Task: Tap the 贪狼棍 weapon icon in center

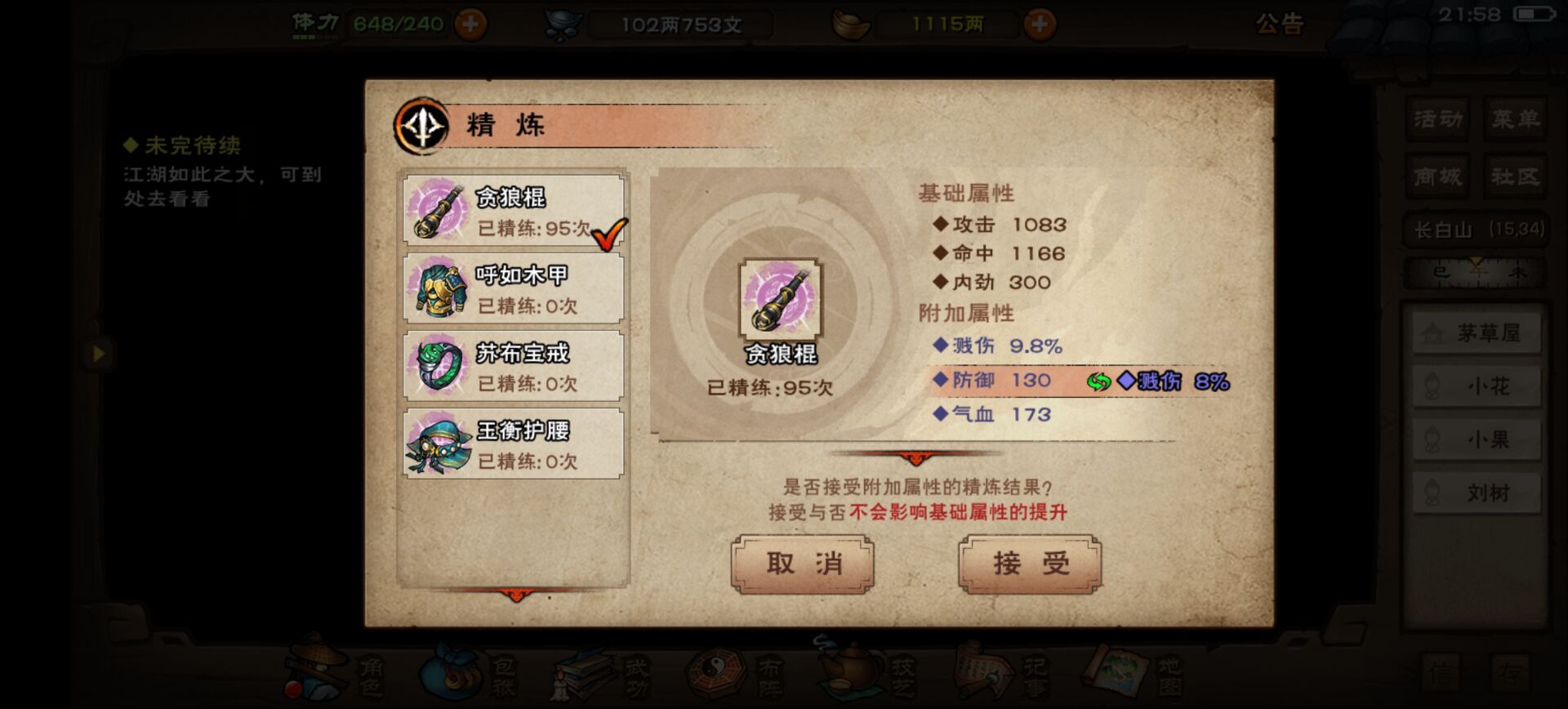Action: click(780, 299)
